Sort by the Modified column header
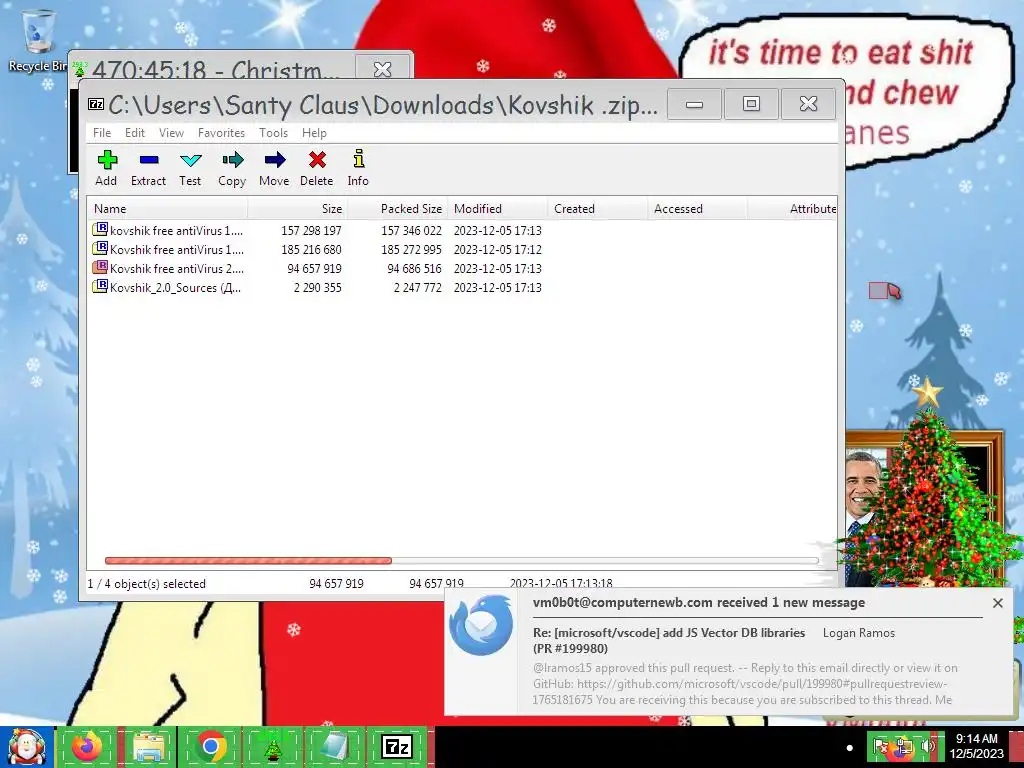 point(497,208)
